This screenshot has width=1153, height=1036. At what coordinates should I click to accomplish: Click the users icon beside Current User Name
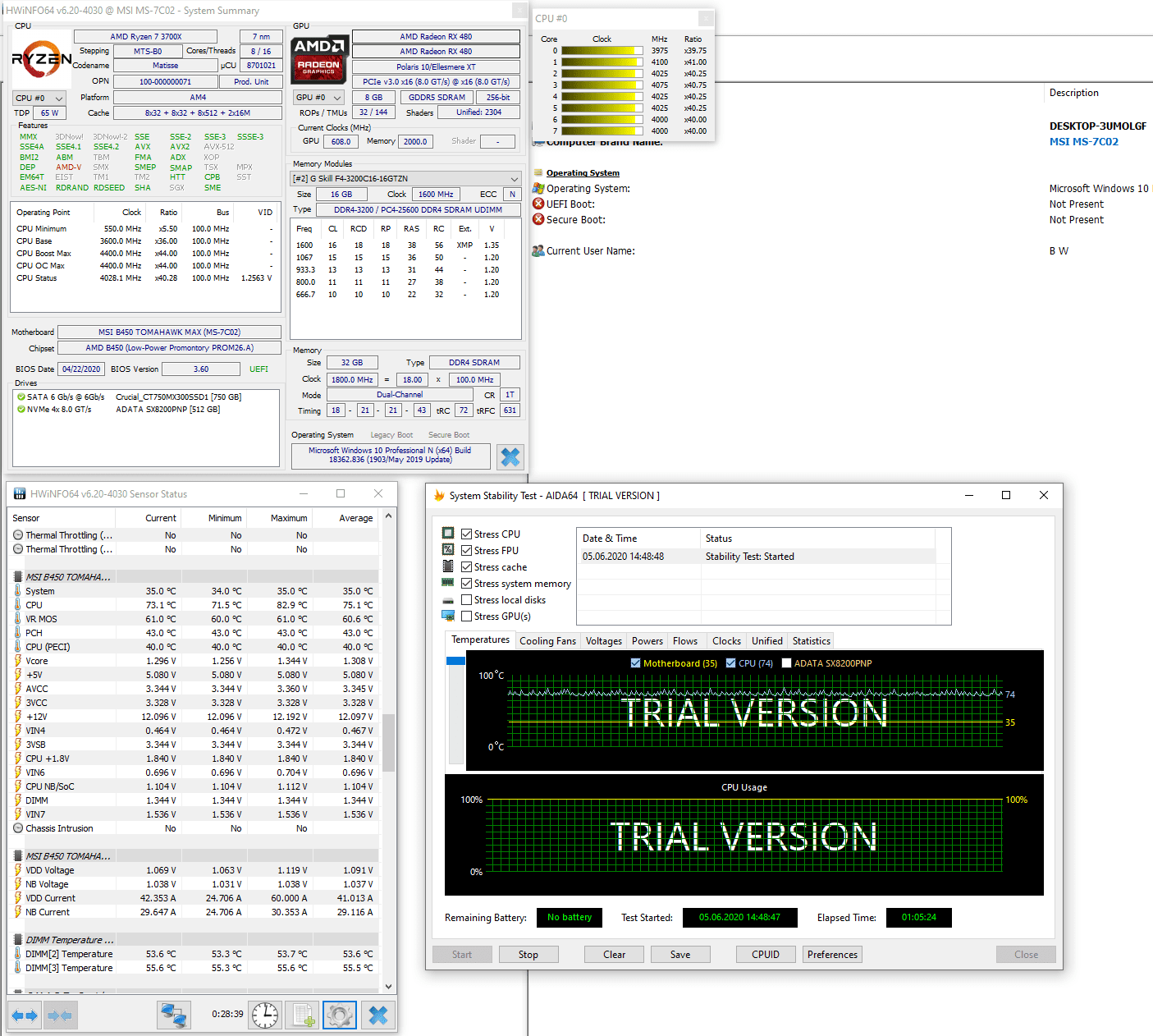pyautogui.click(x=538, y=250)
